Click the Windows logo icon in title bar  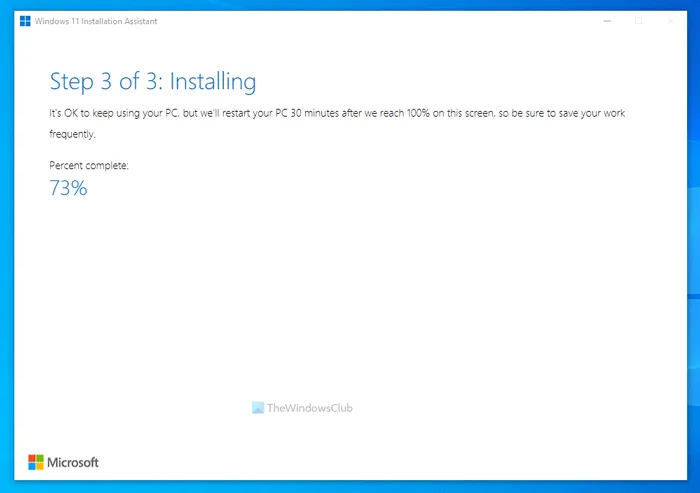(x=25, y=21)
